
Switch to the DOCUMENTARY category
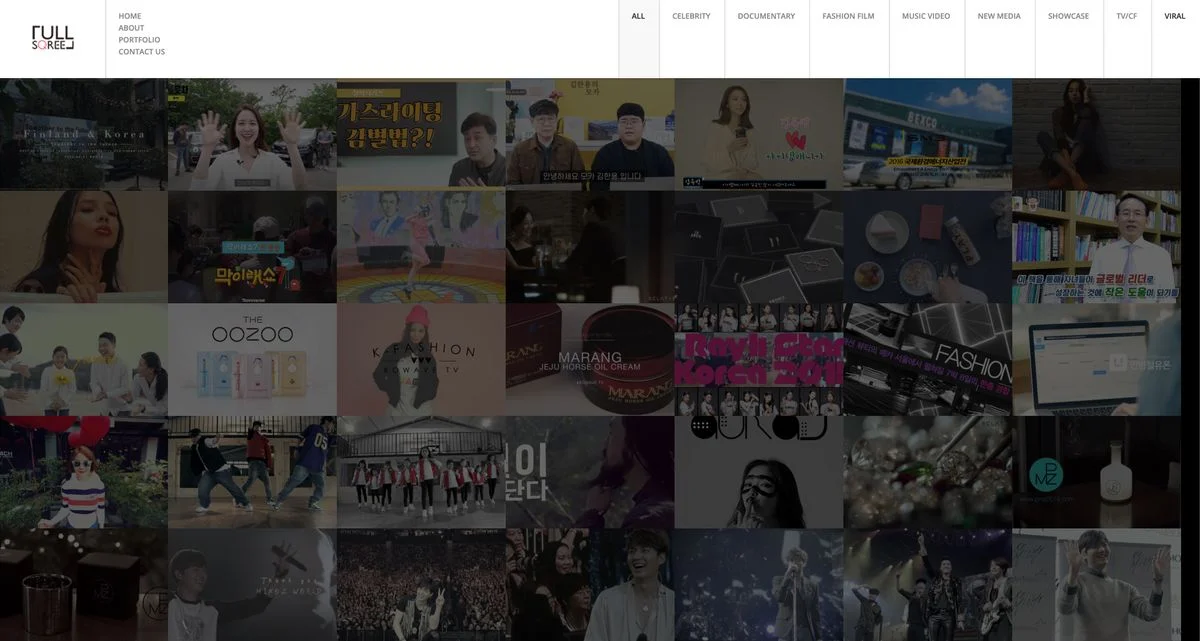766,16
